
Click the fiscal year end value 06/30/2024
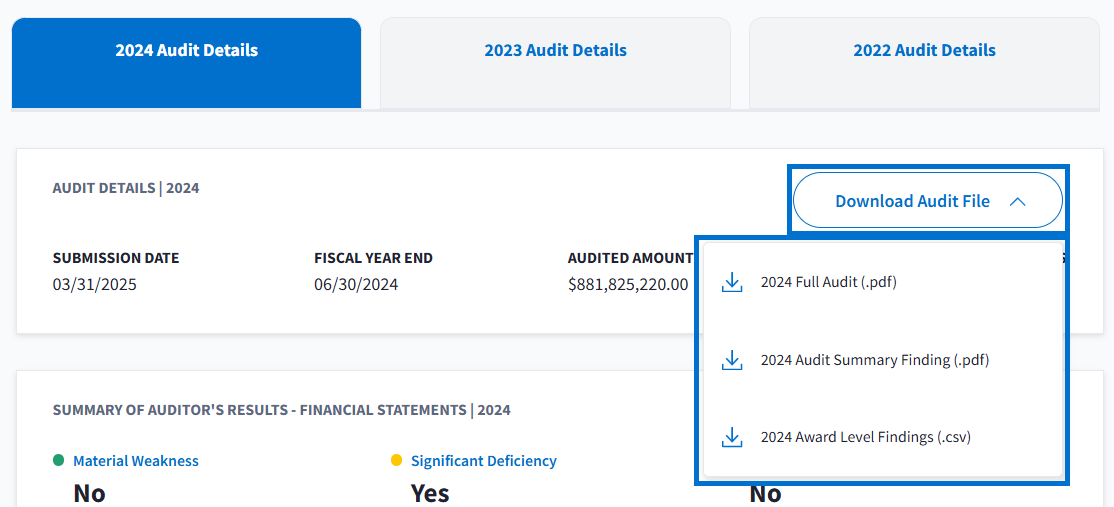point(356,285)
